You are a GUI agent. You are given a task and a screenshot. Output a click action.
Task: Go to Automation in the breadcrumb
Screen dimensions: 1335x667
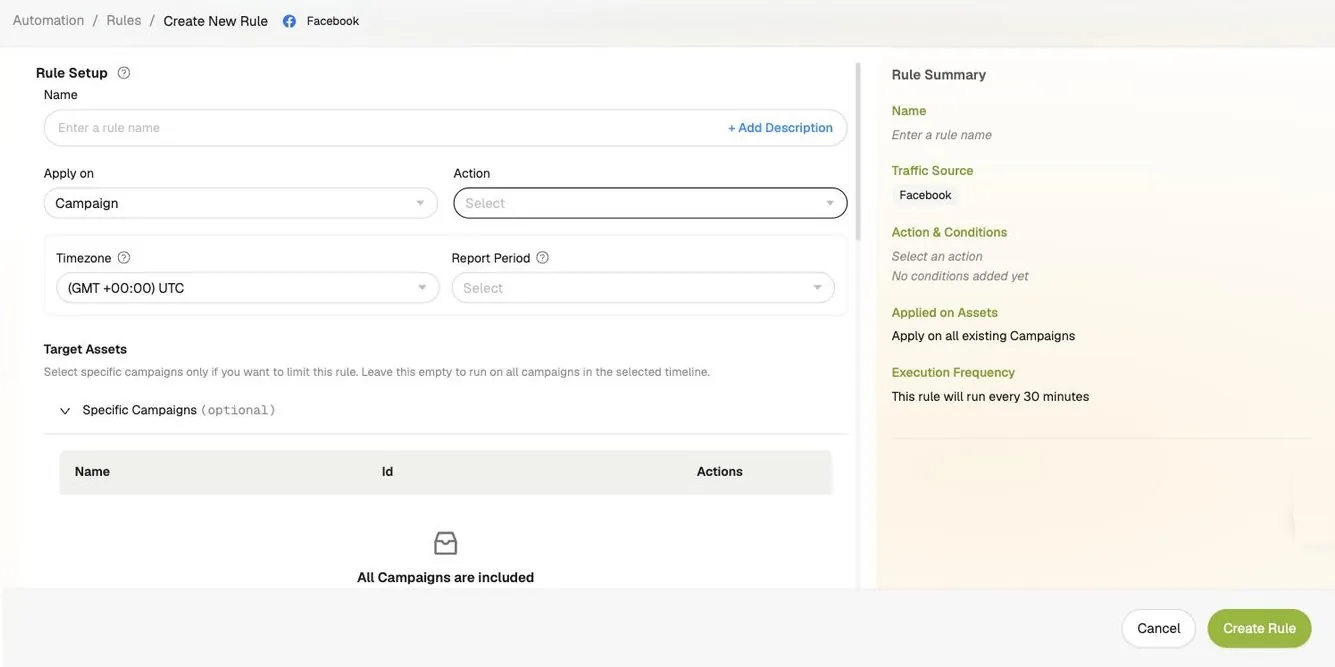(48, 20)
